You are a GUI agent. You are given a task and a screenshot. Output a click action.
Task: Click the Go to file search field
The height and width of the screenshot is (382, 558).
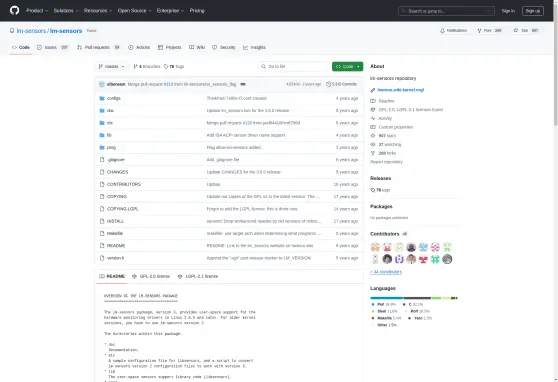coord(293,67)
